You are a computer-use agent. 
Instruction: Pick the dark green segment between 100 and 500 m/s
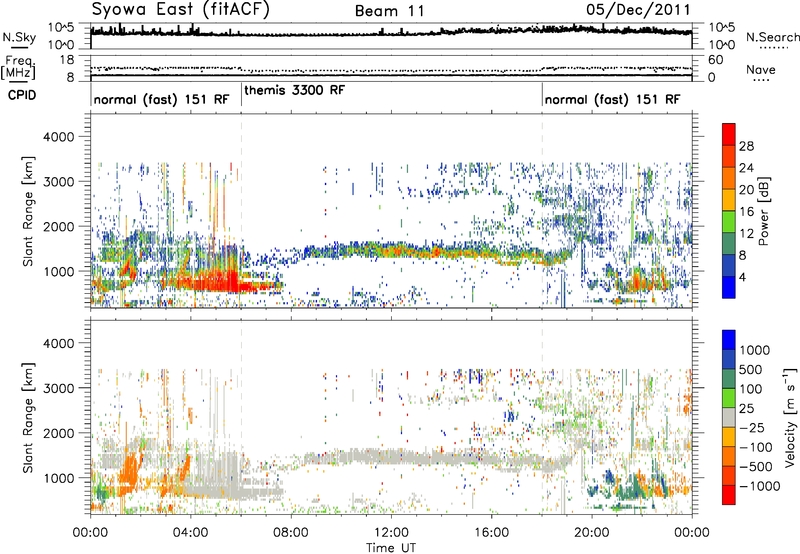(729, 379)
